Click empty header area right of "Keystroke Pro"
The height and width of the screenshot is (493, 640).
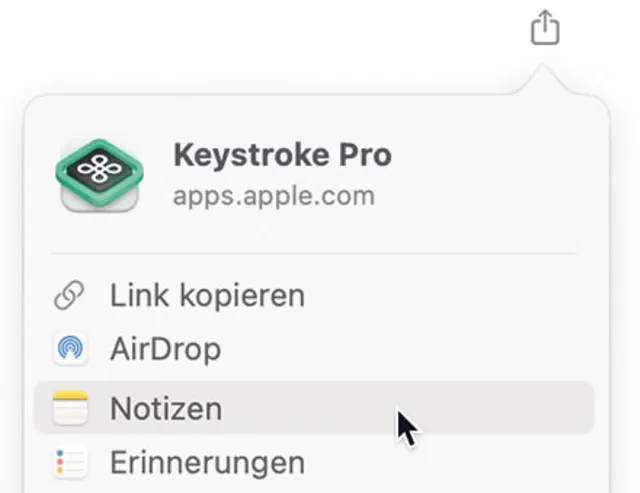490,156
